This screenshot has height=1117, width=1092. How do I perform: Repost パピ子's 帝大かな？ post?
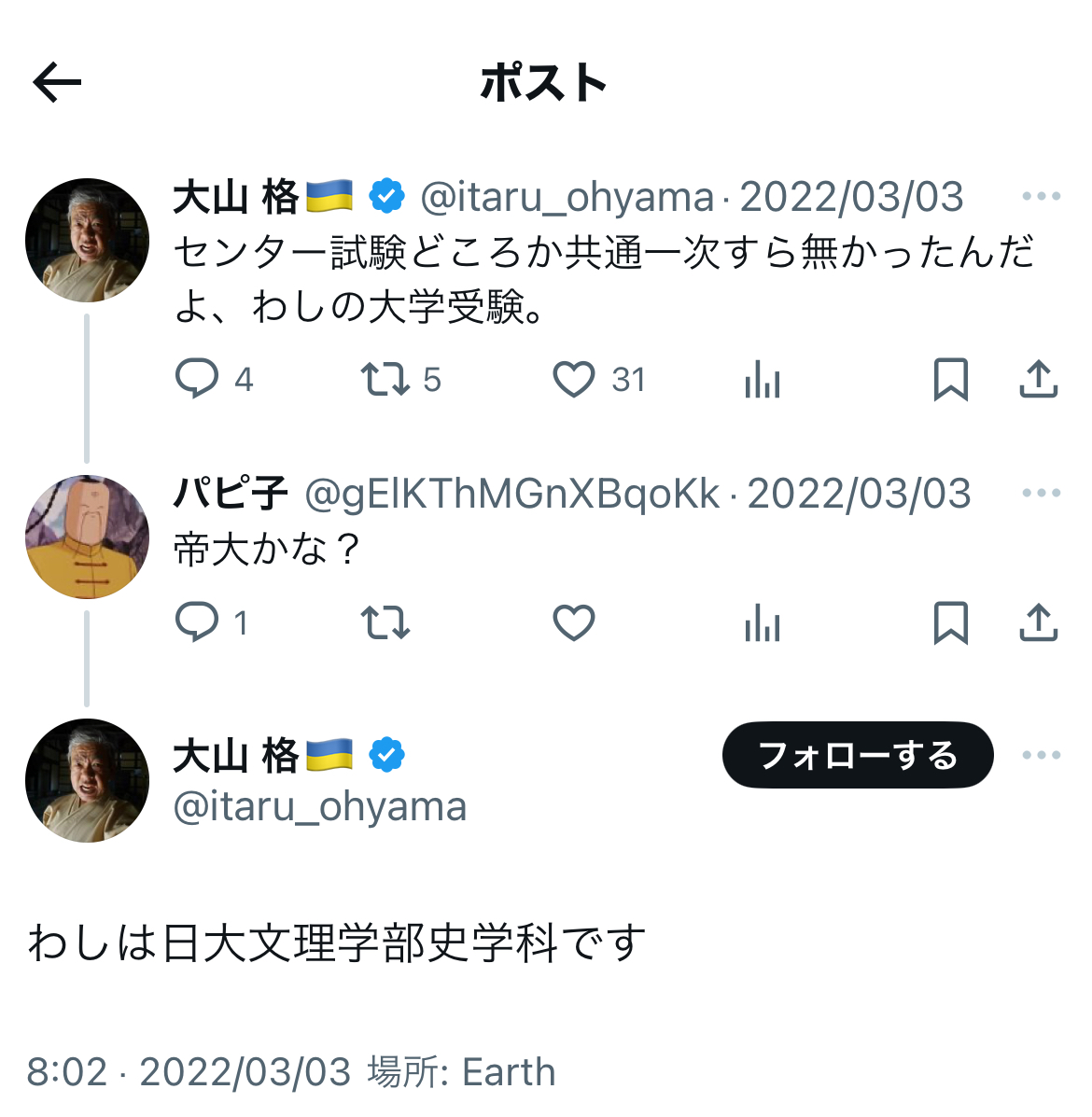(385, 621)
